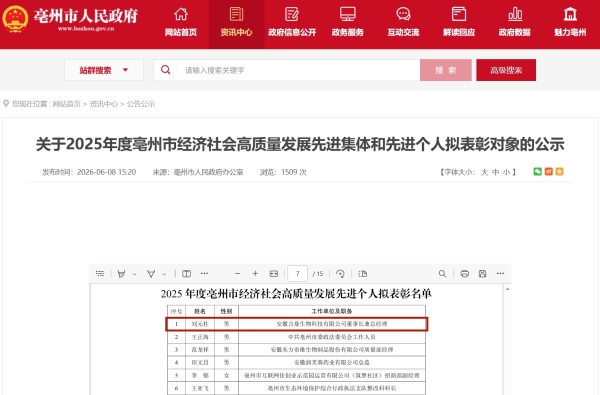Click the 搜索 button
The width and height of the screenshot is (600, 395).
[446, 70]
